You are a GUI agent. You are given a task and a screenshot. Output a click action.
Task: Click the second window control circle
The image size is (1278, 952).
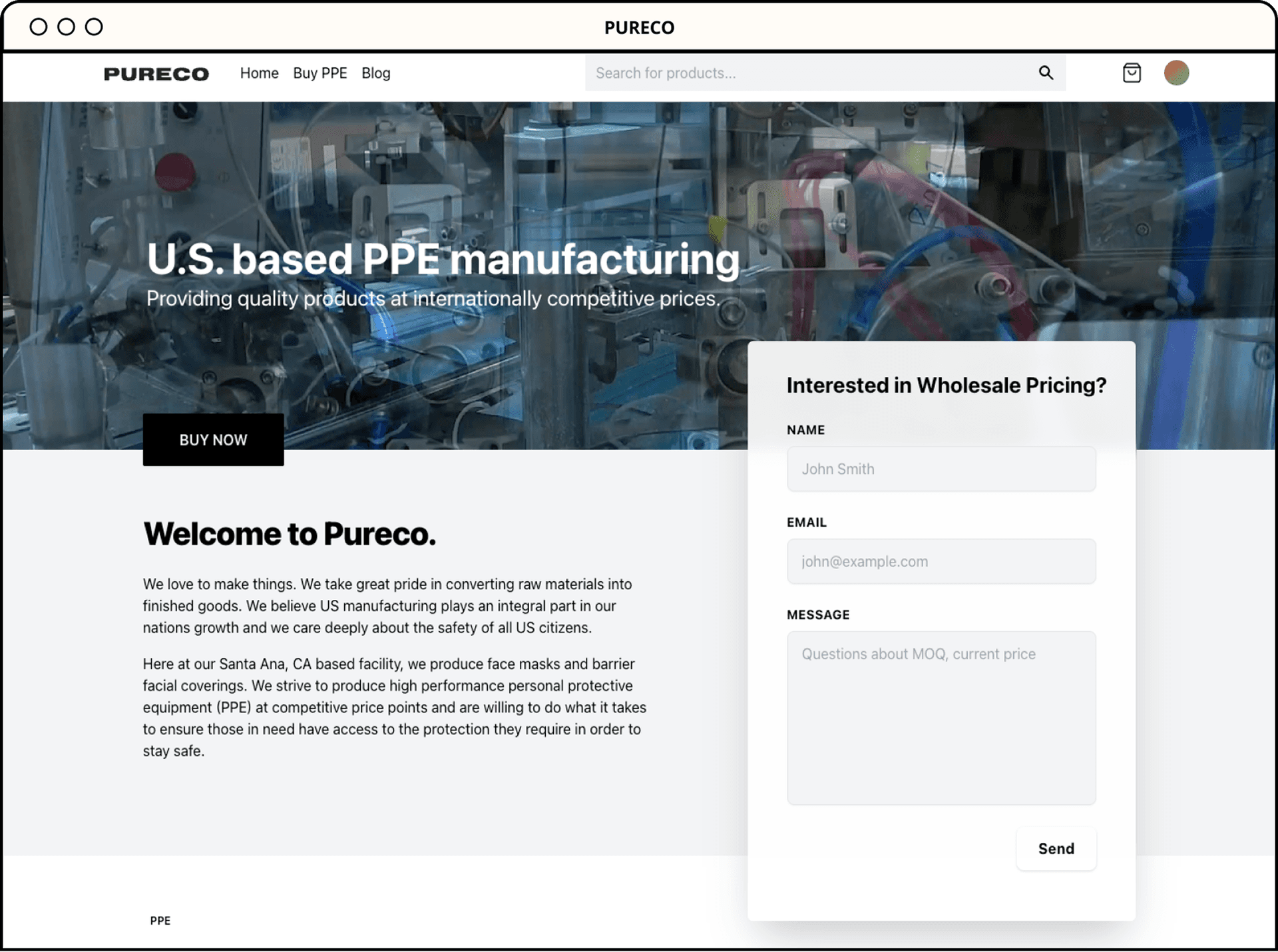pyautogui.click(x=67, y=27)
